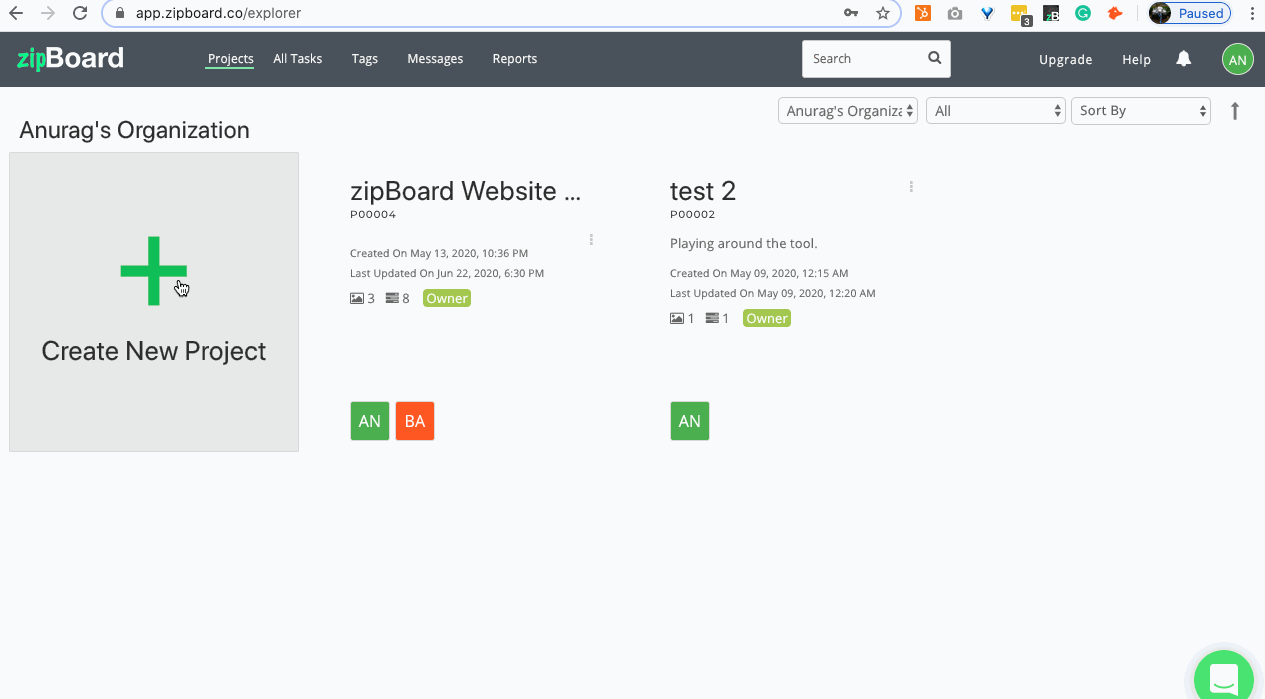Viewport: 1265px width, 699px height.
Task: Open All Tasks tab
Action: 298,59
